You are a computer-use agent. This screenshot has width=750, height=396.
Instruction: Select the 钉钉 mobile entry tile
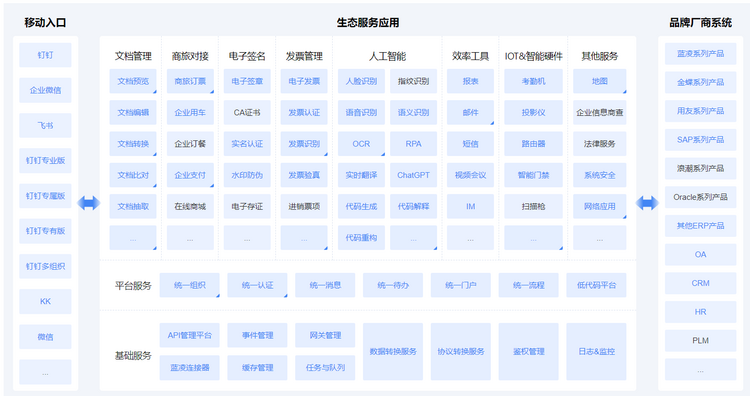(45, 55)
